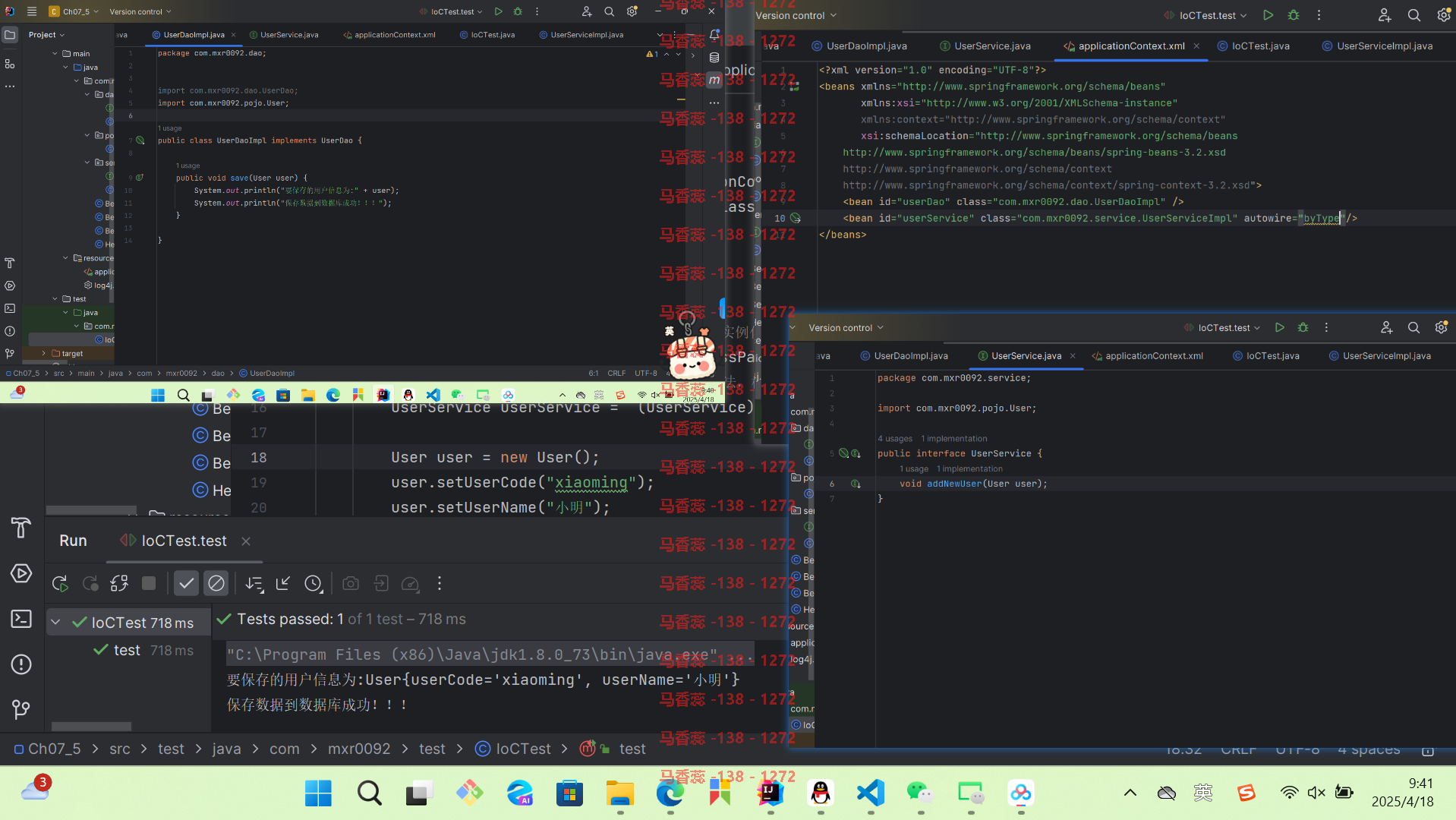Click the import tests arrow icon in Run toolbar
The image size is (1456, 820).
283,583
